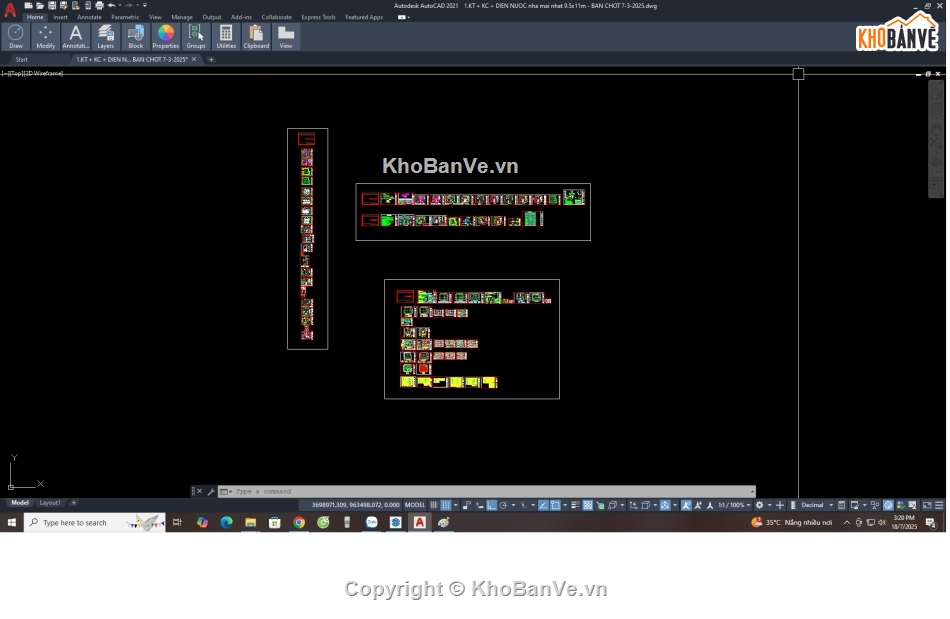Open the Draw ribbon panel
This screenshot has height=619, width=950.
[x=16, y=36]
